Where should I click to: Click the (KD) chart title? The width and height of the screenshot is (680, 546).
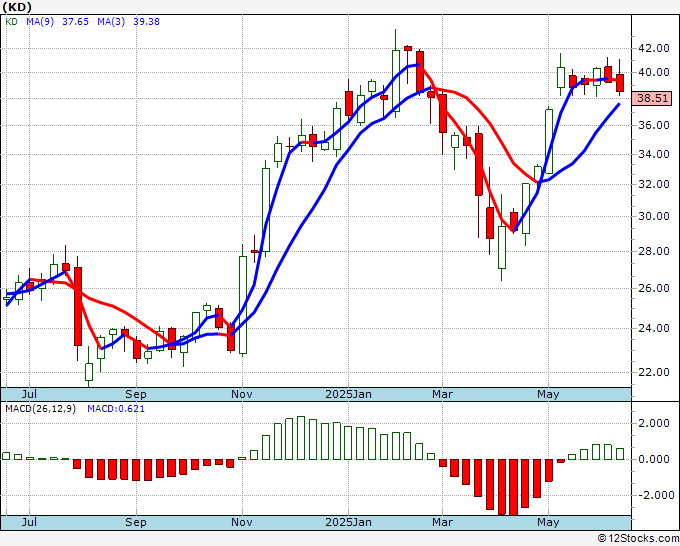(17, 7)
